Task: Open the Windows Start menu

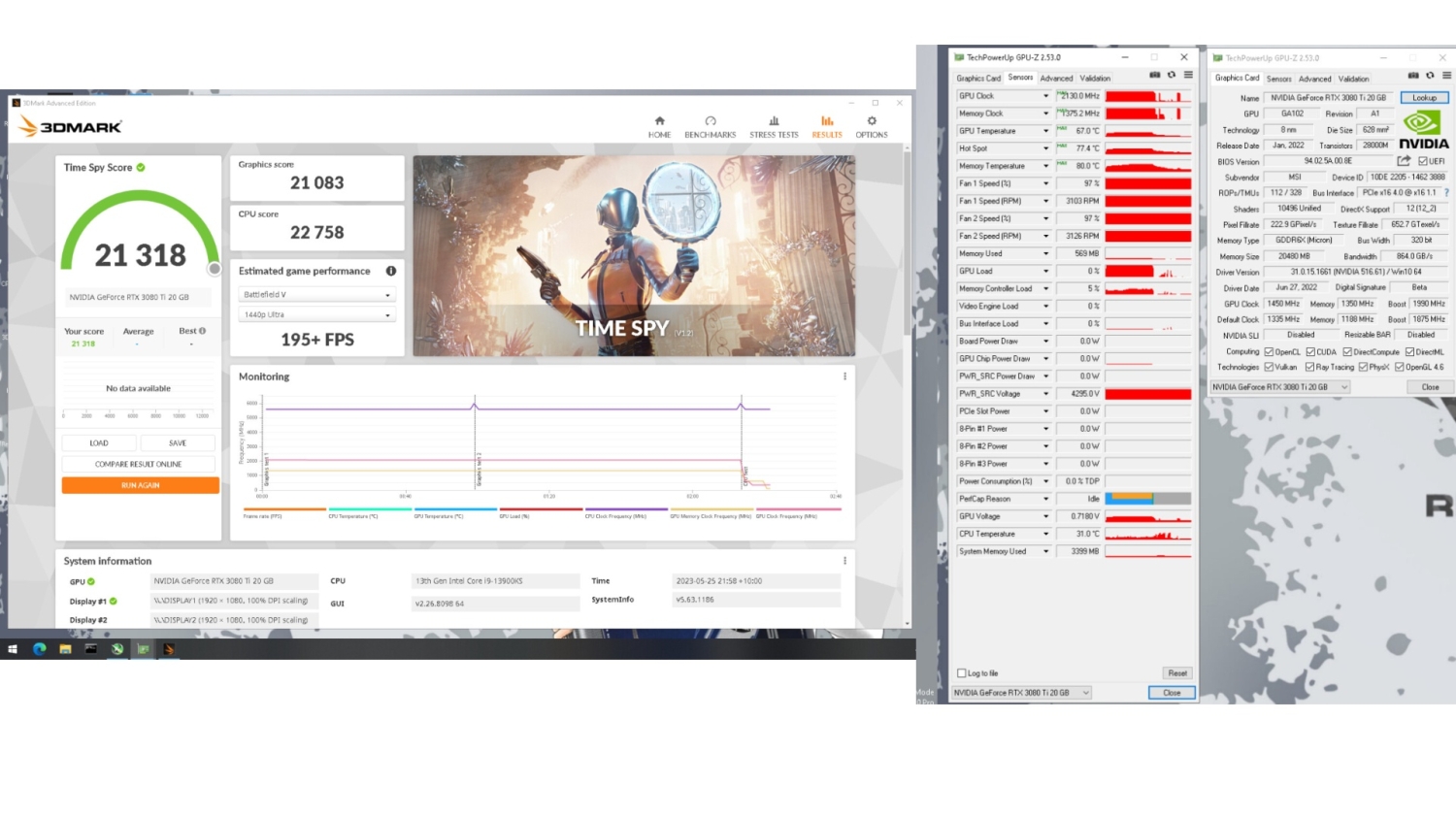Action: [x=13, y=649]
